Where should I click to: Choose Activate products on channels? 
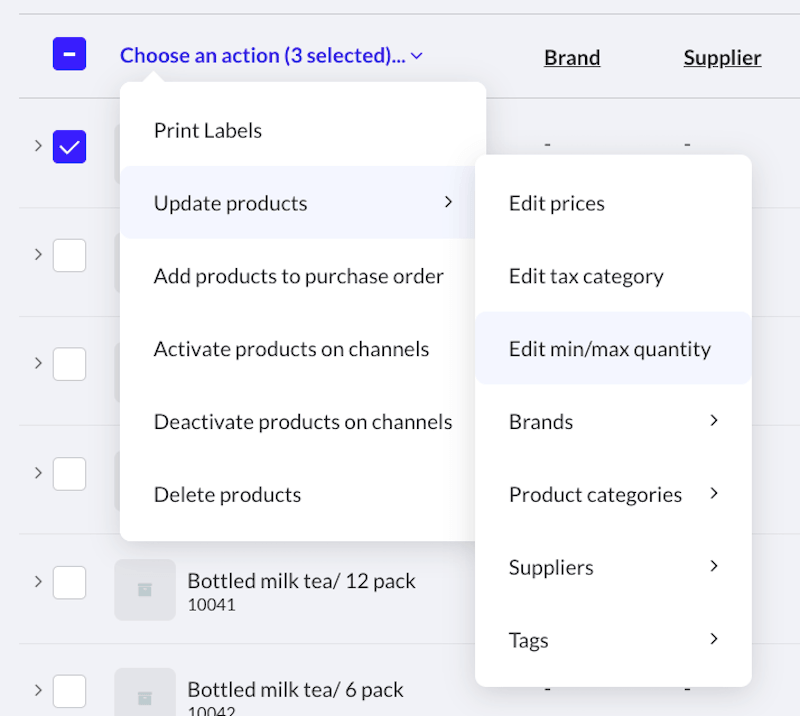pyautogui.click(x=298, y=349)
